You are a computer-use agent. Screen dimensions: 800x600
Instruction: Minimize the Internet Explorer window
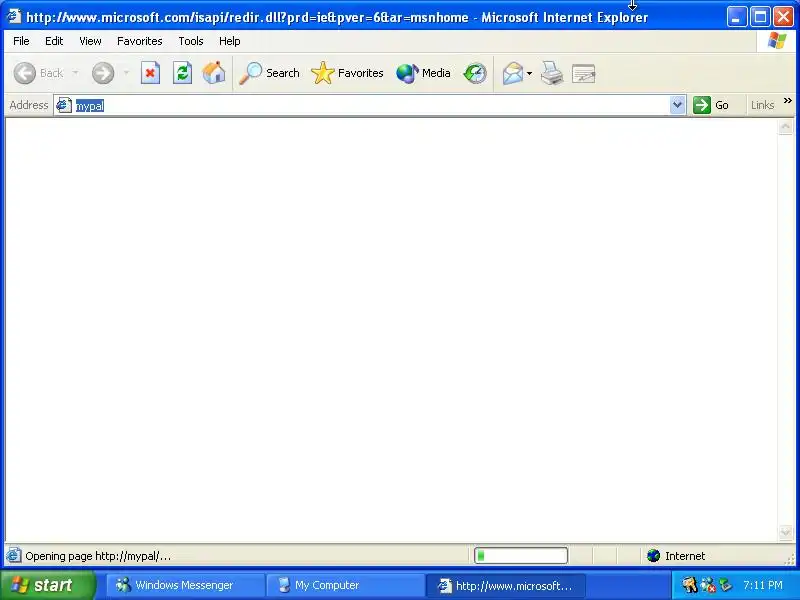pyautogui.click(x=736, y=17)
